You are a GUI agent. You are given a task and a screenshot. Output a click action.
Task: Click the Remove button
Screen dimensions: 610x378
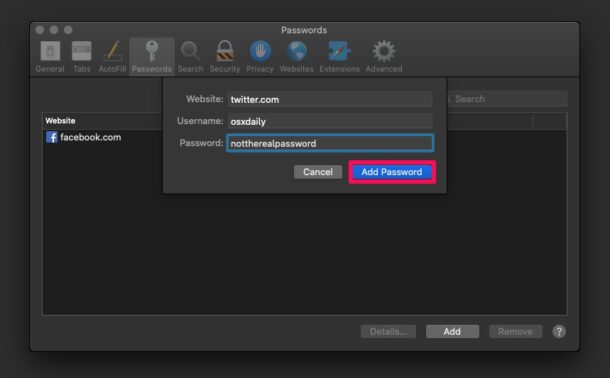click(x=515, y=332)
